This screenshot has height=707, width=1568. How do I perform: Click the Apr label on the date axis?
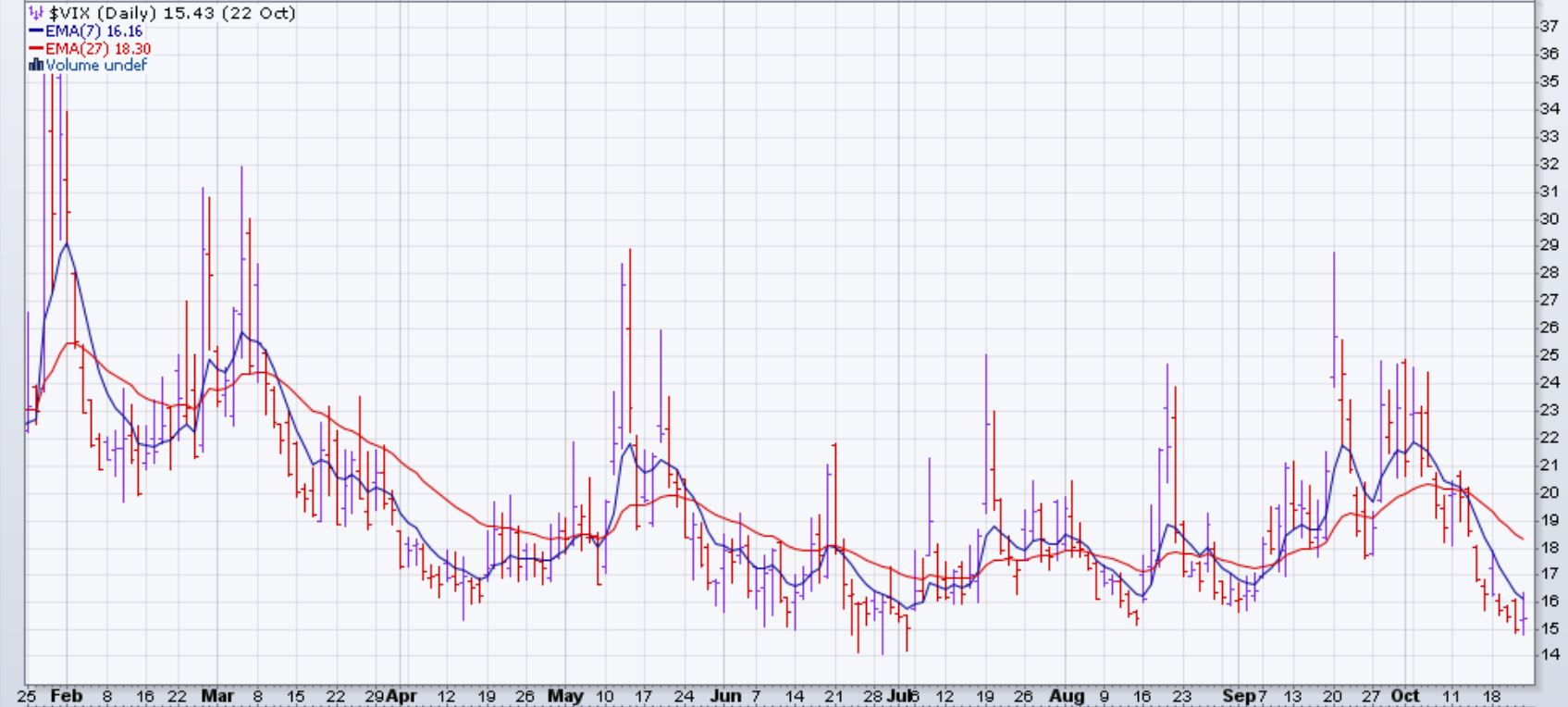click(401, 696)
